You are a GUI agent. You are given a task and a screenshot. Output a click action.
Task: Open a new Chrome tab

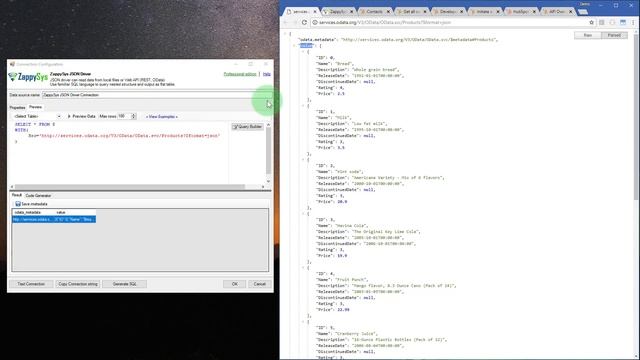[x=583, y=12]
